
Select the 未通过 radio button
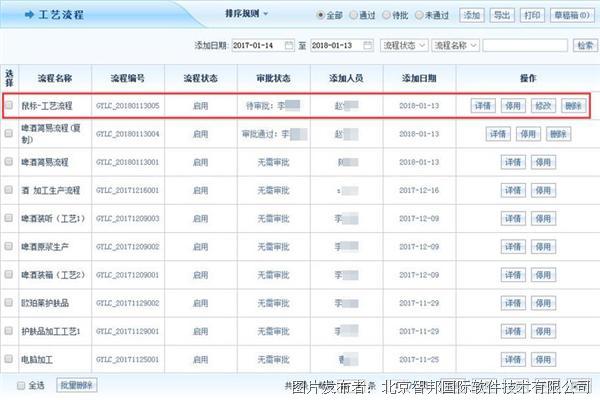tap(419, 15)
